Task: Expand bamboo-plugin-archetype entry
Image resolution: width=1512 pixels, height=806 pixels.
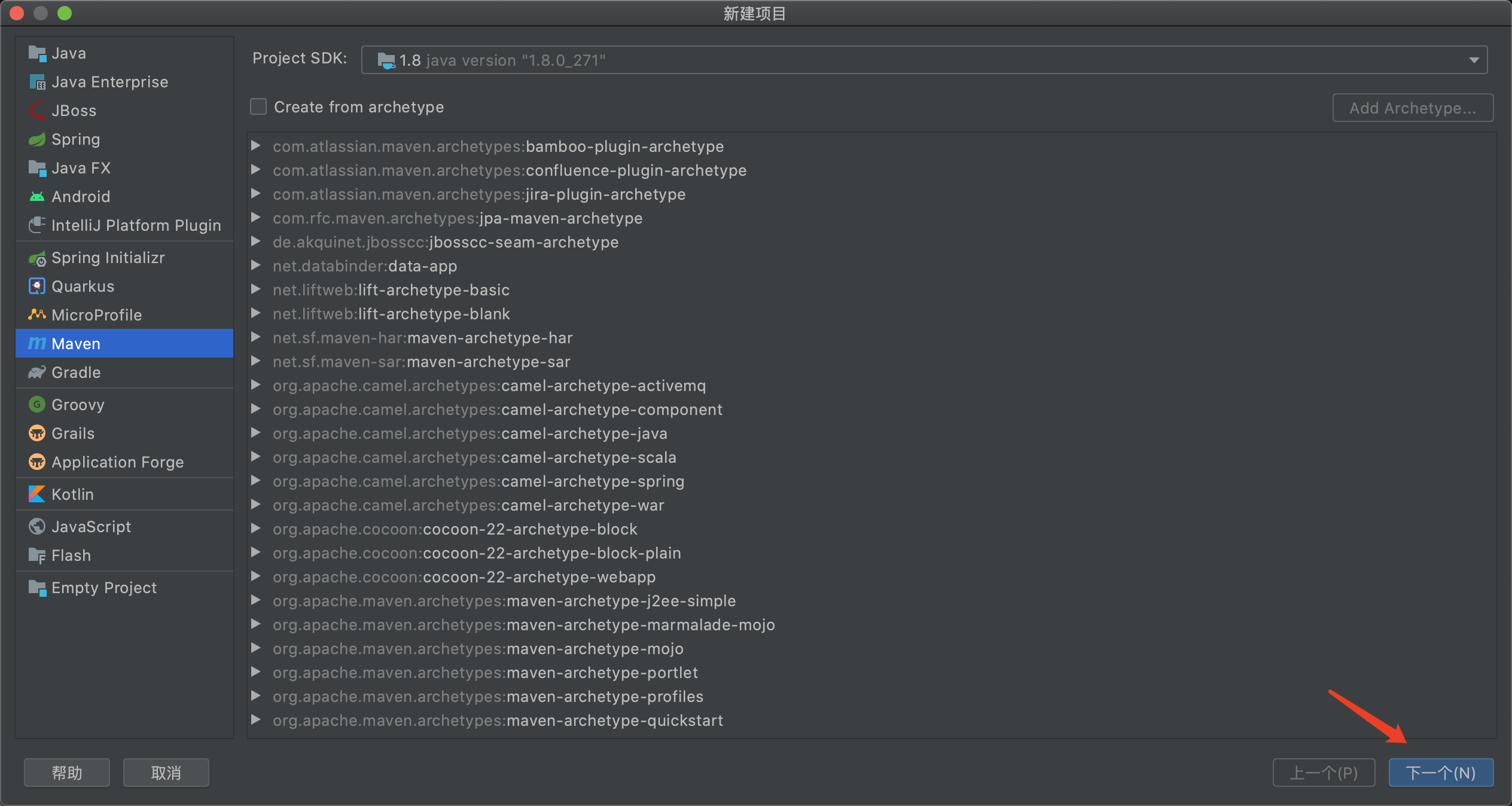Action: click(255, 146)
